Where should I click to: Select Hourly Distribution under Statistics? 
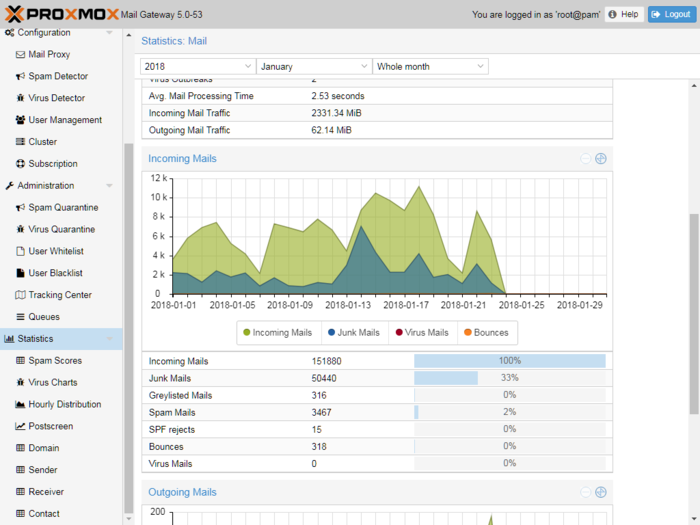[64, 405]
